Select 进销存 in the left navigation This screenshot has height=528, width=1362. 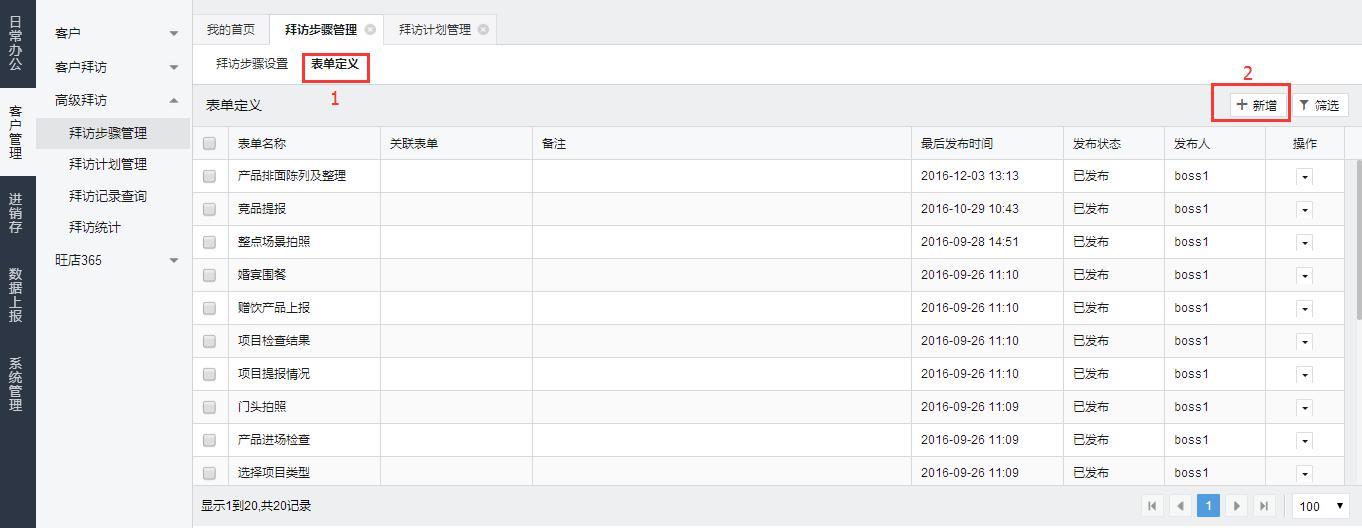pyautogui.click(x=16, y=213)
